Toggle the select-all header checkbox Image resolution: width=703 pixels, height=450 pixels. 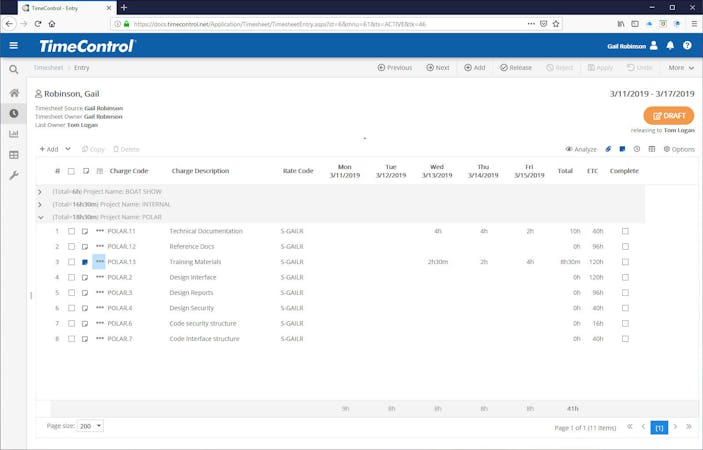click(x=71, y=171)
